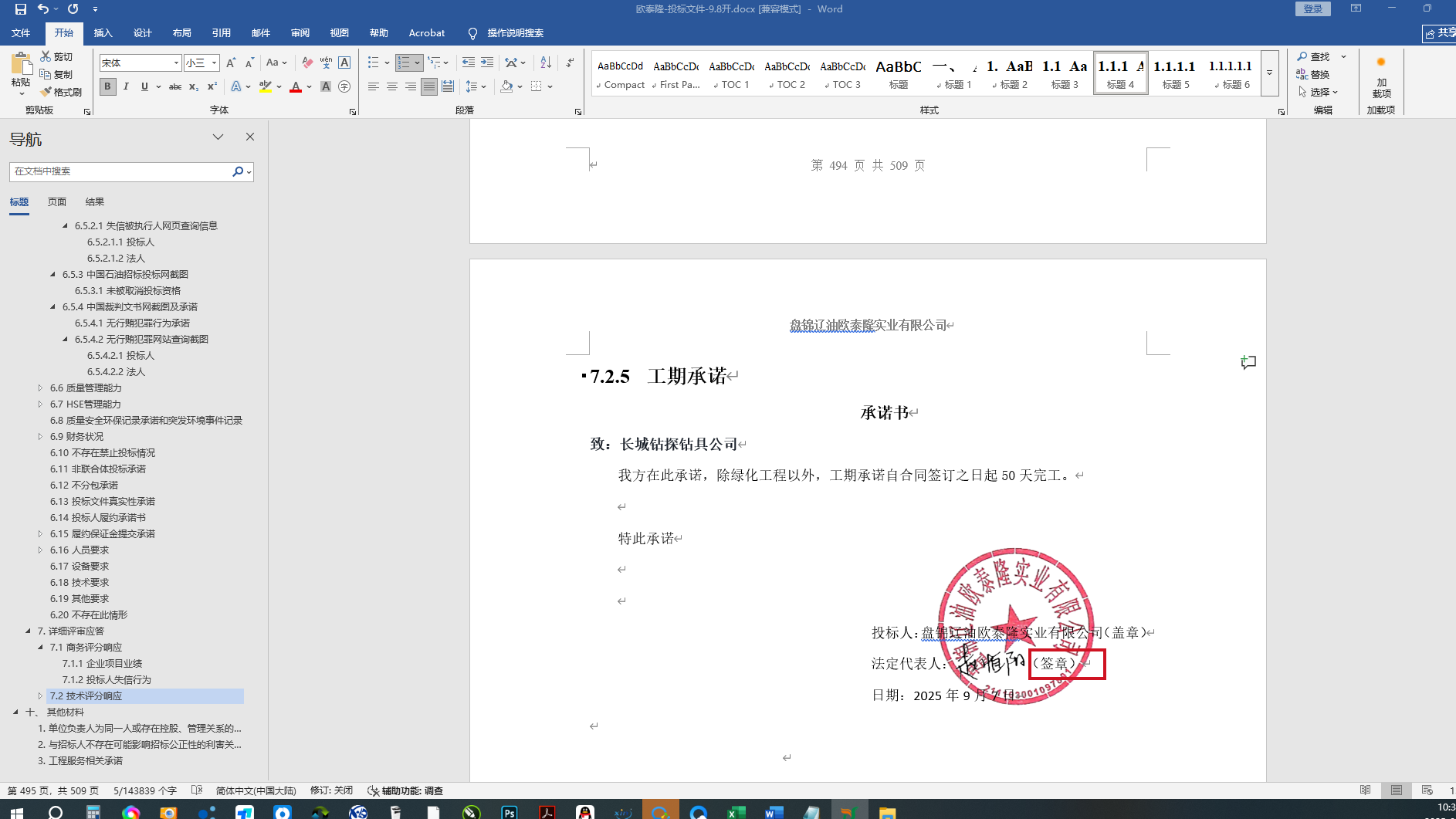The image size is (1456, 819).
Task: Open the 插入 ribbon tab
Action: coord(103,32)
